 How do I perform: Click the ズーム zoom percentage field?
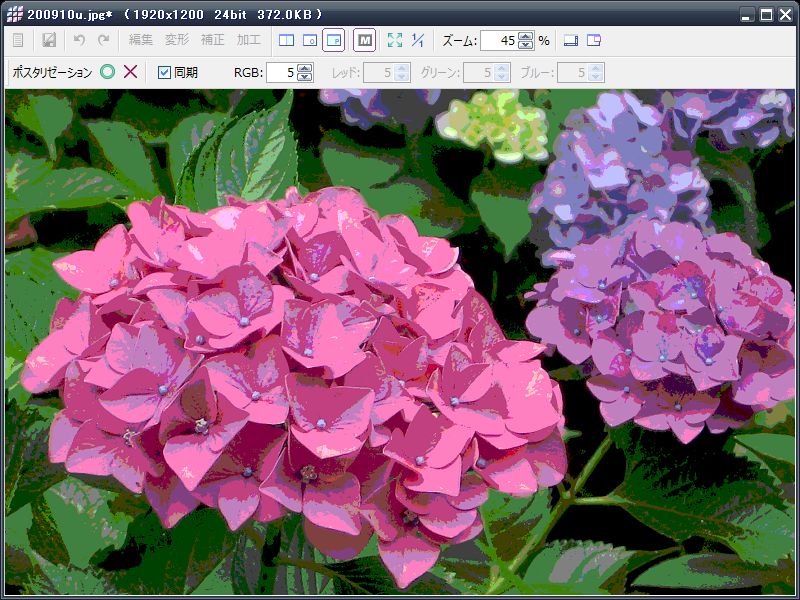[x=498, y=41]
